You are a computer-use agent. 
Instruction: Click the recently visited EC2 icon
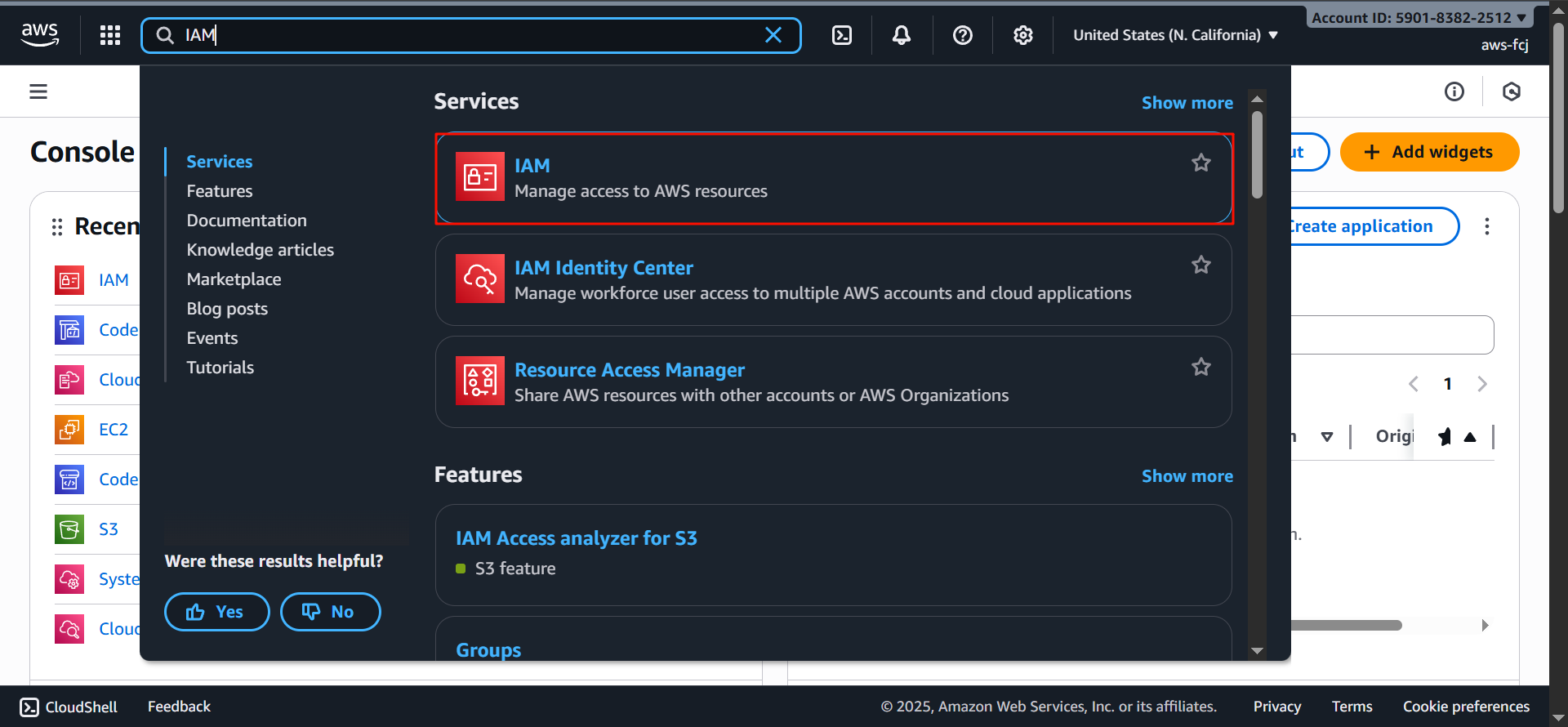(69, 430)
